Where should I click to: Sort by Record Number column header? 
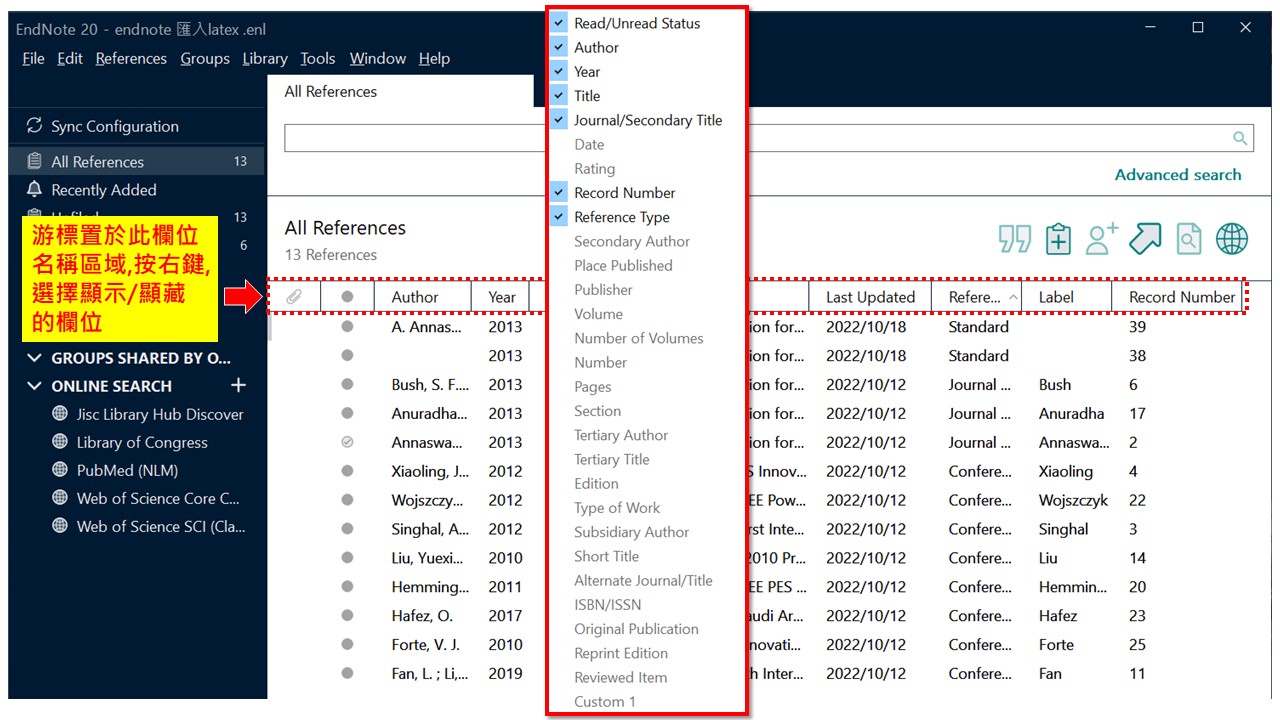(1182, 297)
